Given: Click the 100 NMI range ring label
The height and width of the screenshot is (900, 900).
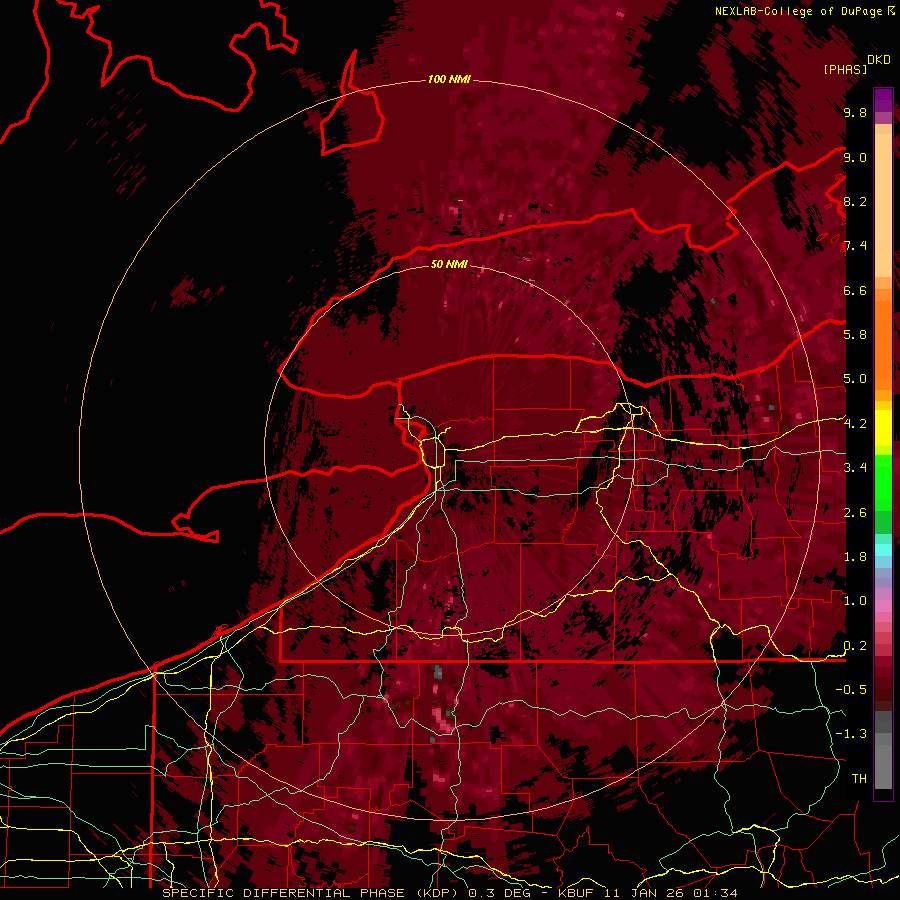Looking at the screenshot, I should [x=449, y=79].
